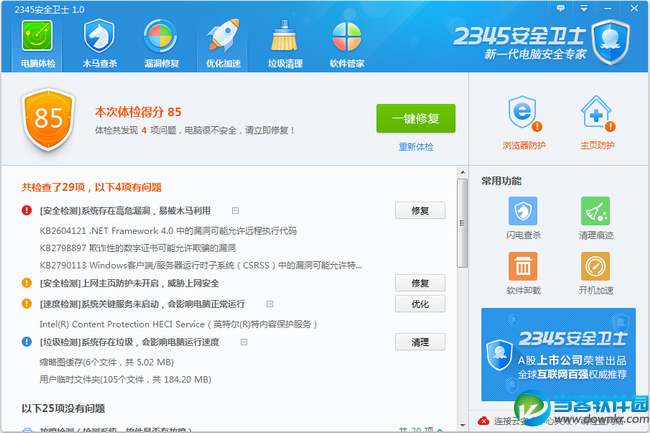Click the 一键修复 green button
The width and height of the screenshot is (650, 433).
pos(416,119)
